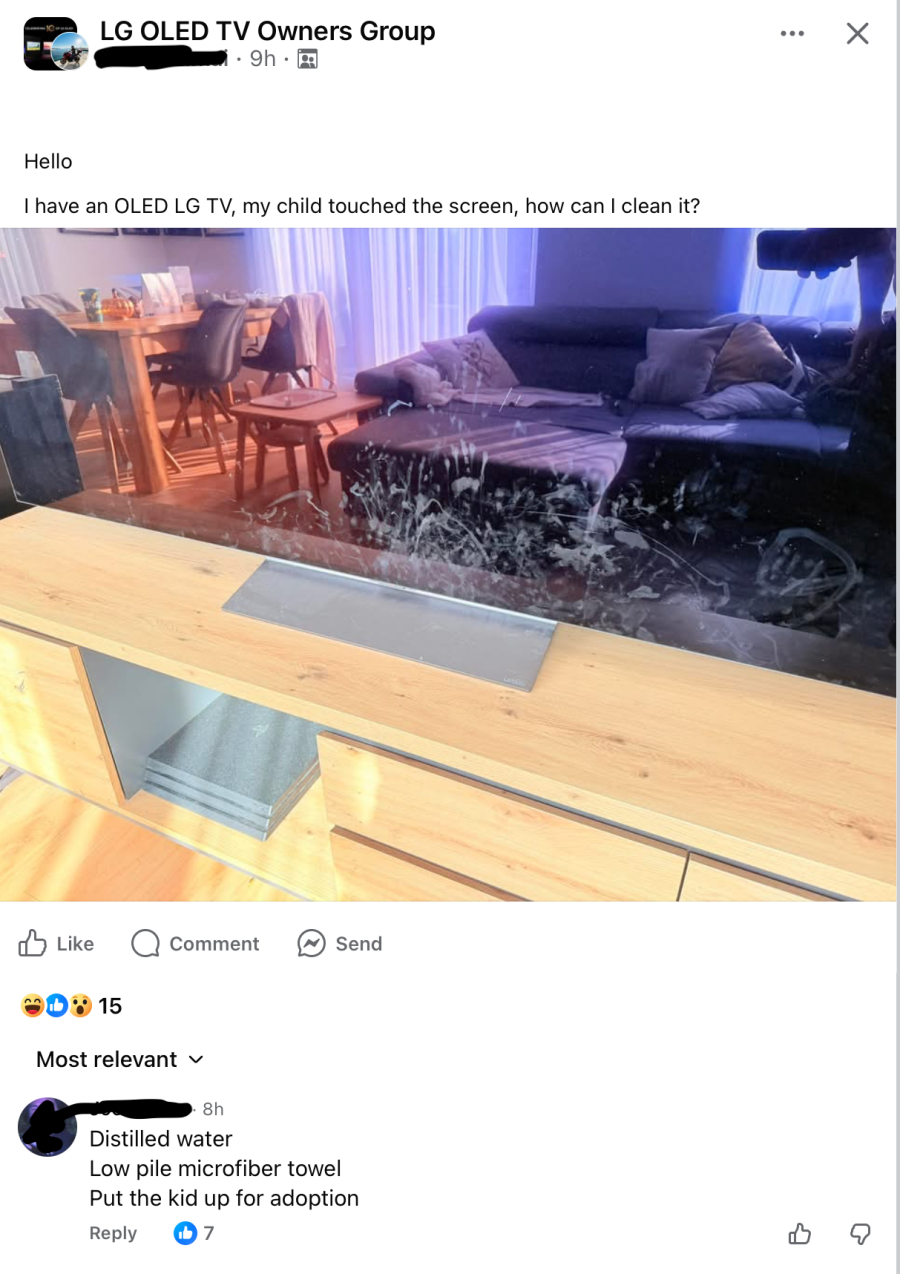Click the Messenger Send icon
This screenshot has width=900, height=1274.
(x=312, y=943)
